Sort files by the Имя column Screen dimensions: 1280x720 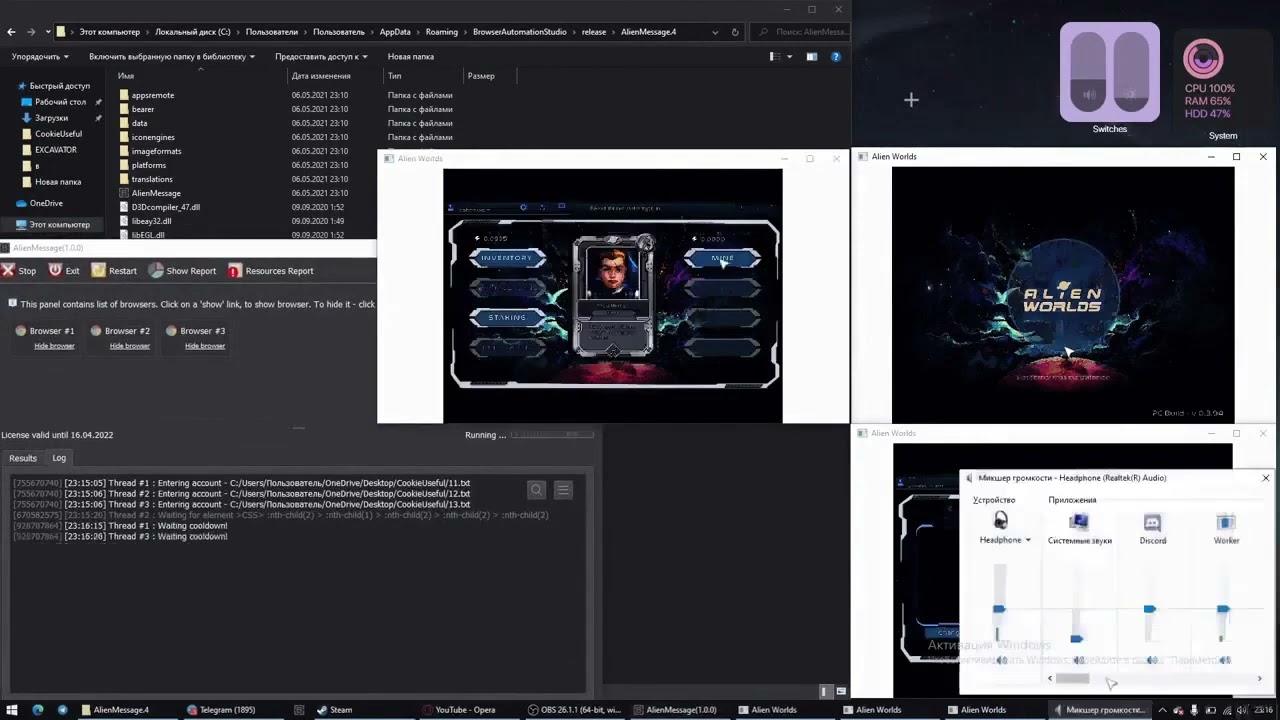[x=126, y=76]
